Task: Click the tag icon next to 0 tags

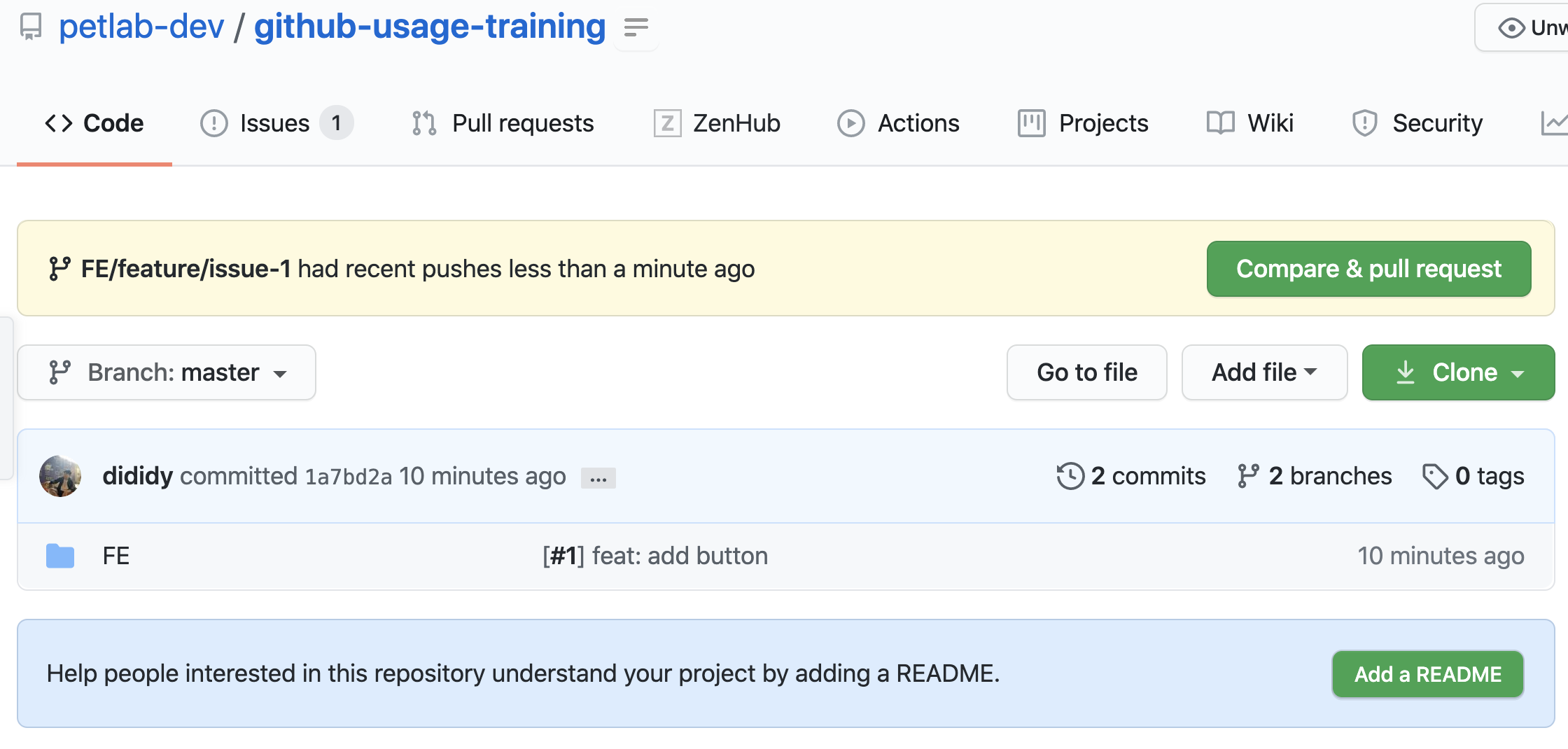Action: [1435, 477]
